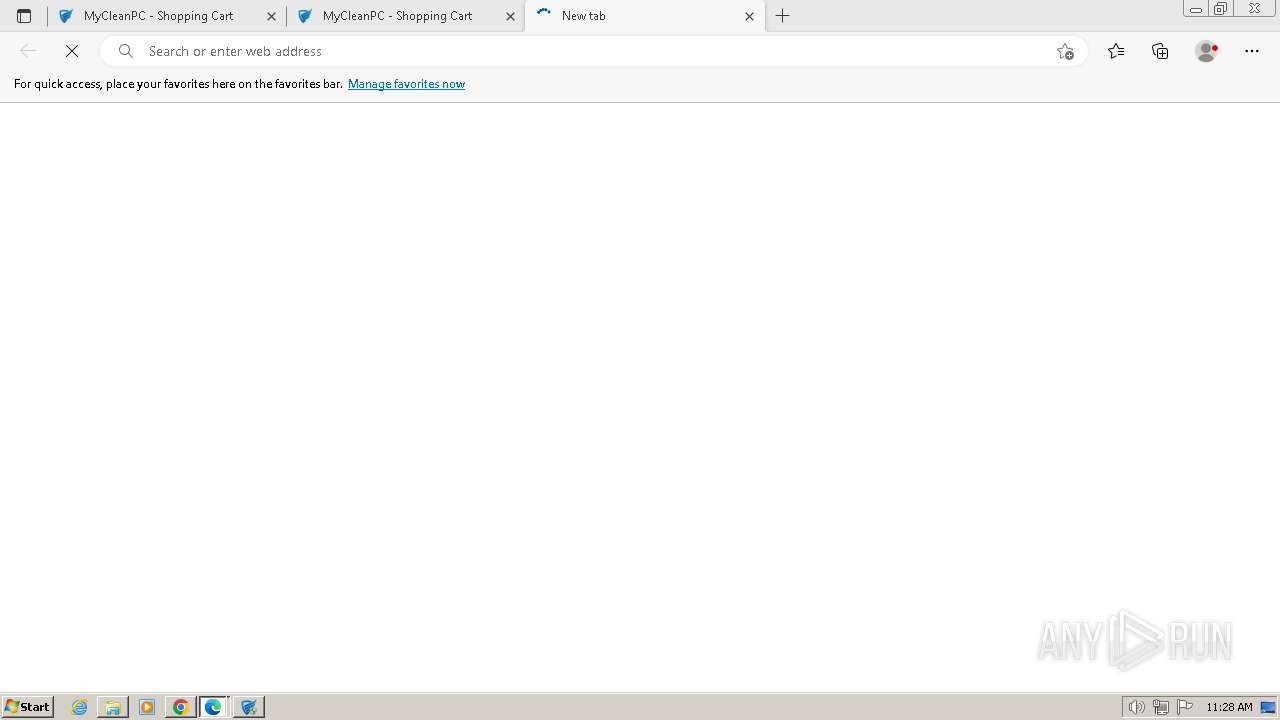Open MyCleanPC shield icon in taskbar

coord(248,707)
